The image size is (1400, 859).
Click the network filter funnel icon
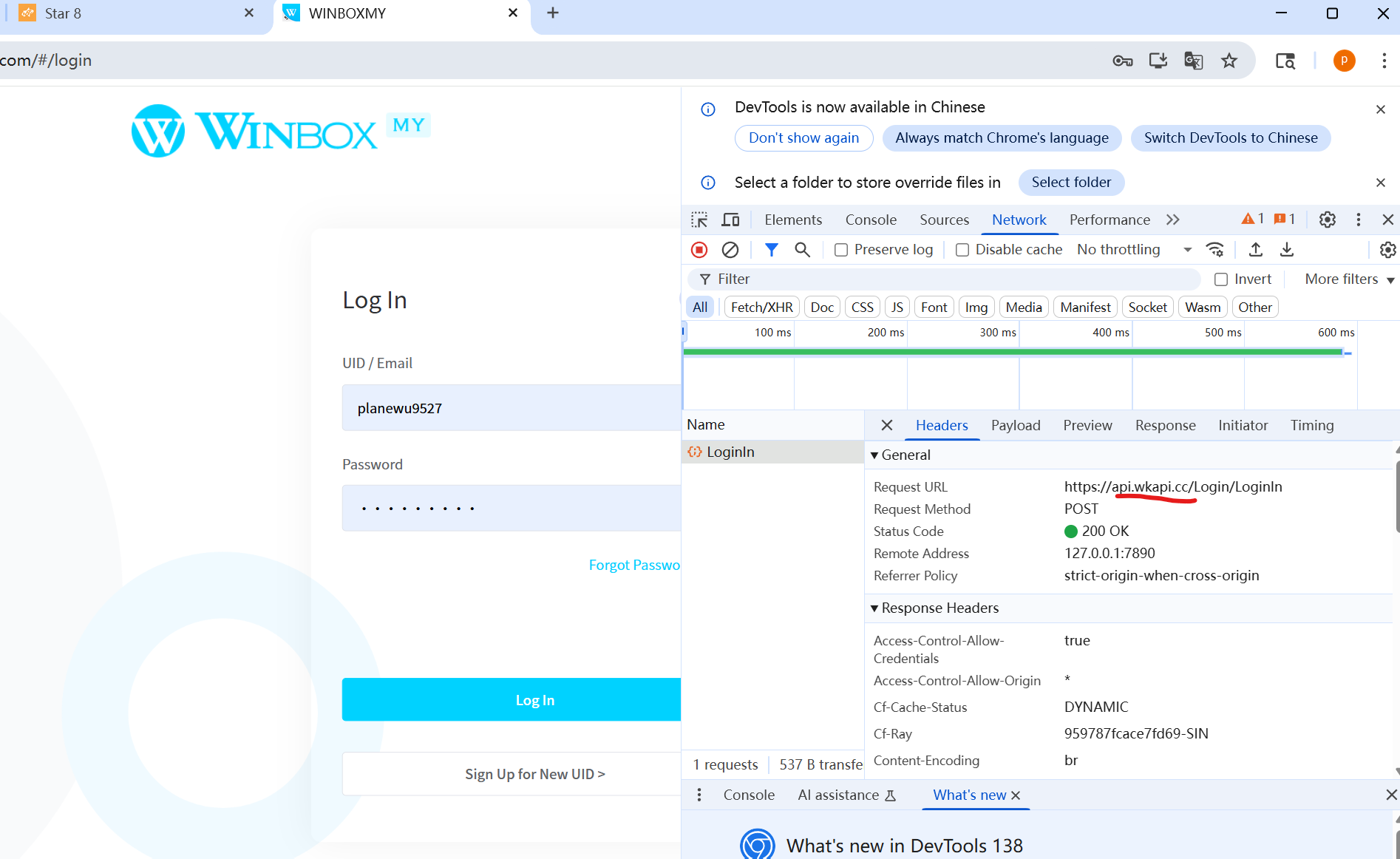point(771,250)
